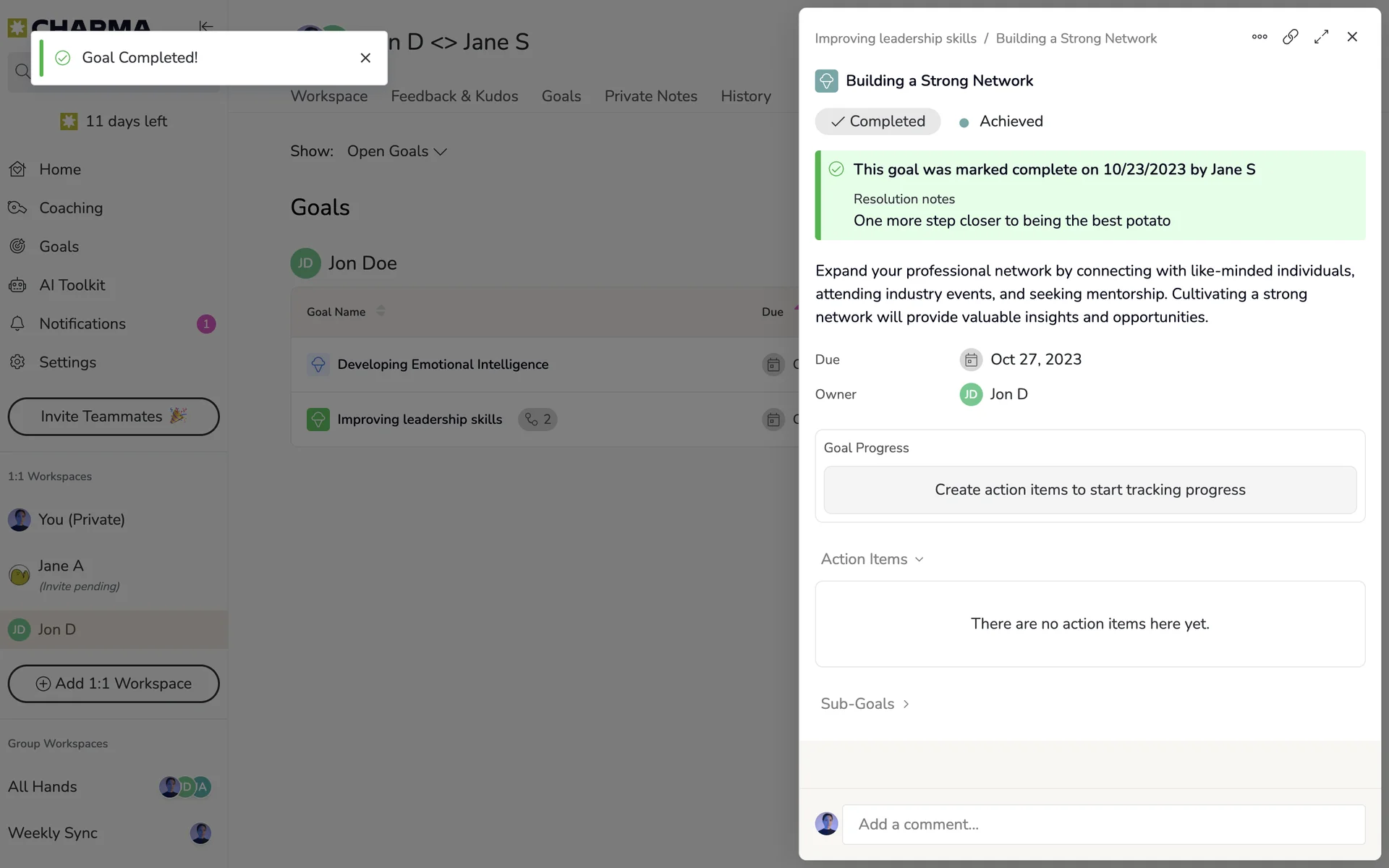Open the three-dot more options menu
The image size is (1389, 868).
[x=1259, y=37]
